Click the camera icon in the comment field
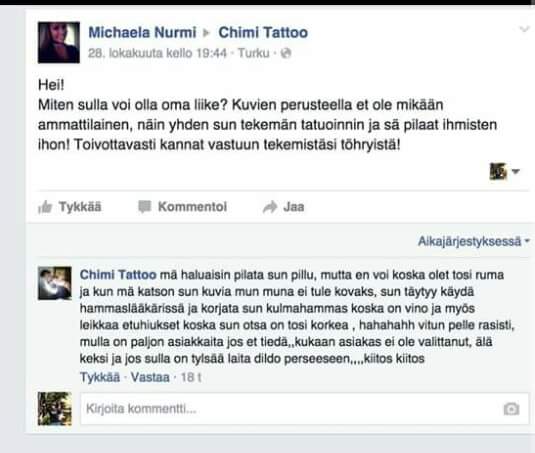This screenshot has width=535, height=453. click(x=511, y=409)
